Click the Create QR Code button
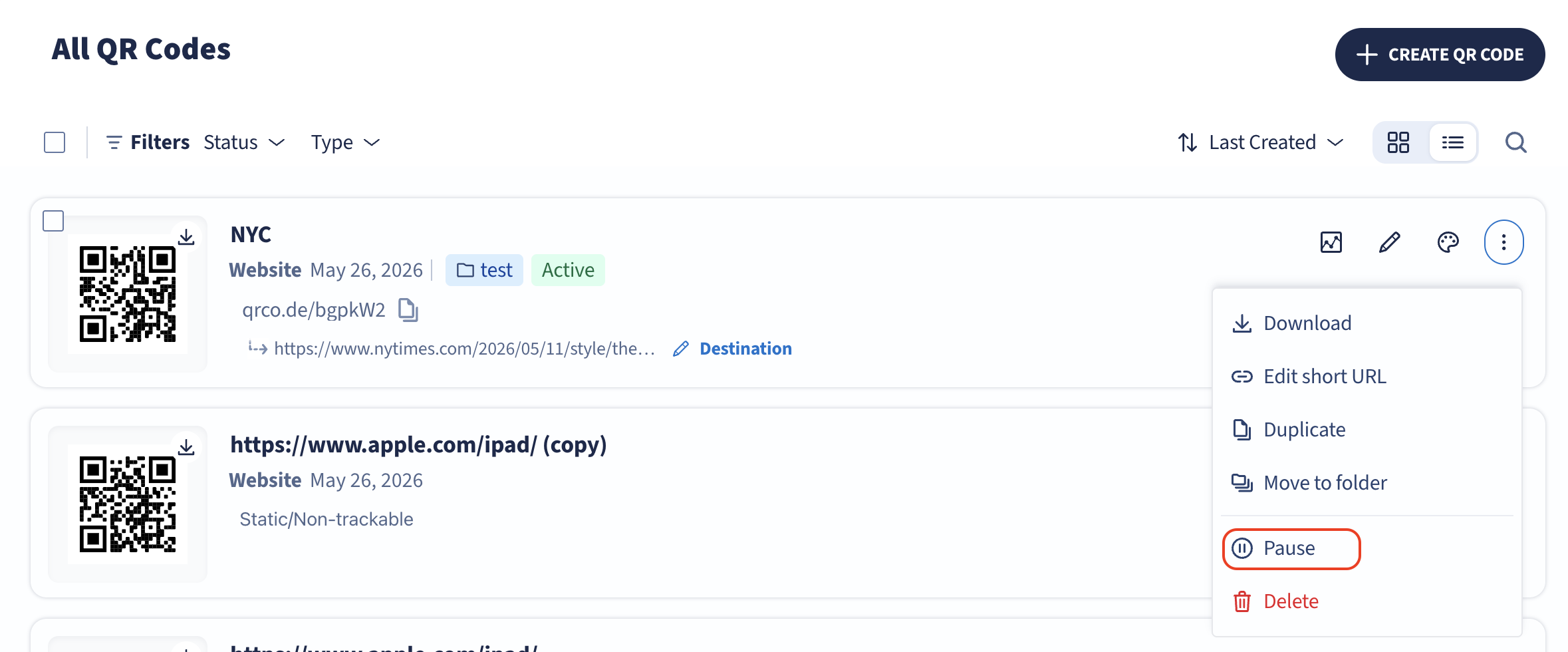 pyautogui.click(x=1440, y=55)
